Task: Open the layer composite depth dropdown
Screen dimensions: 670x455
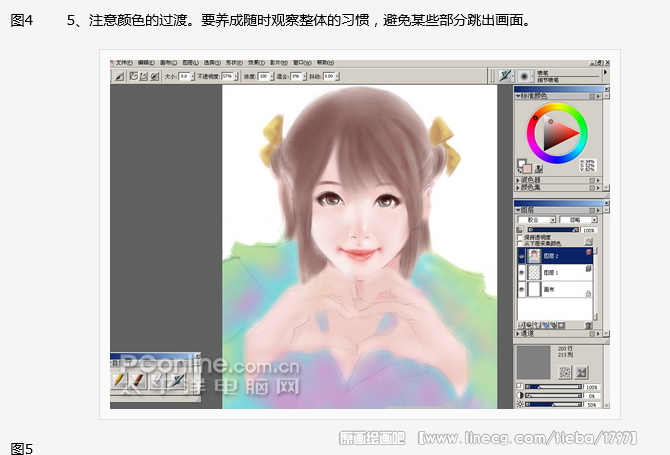Action: [x=579, y=220]
